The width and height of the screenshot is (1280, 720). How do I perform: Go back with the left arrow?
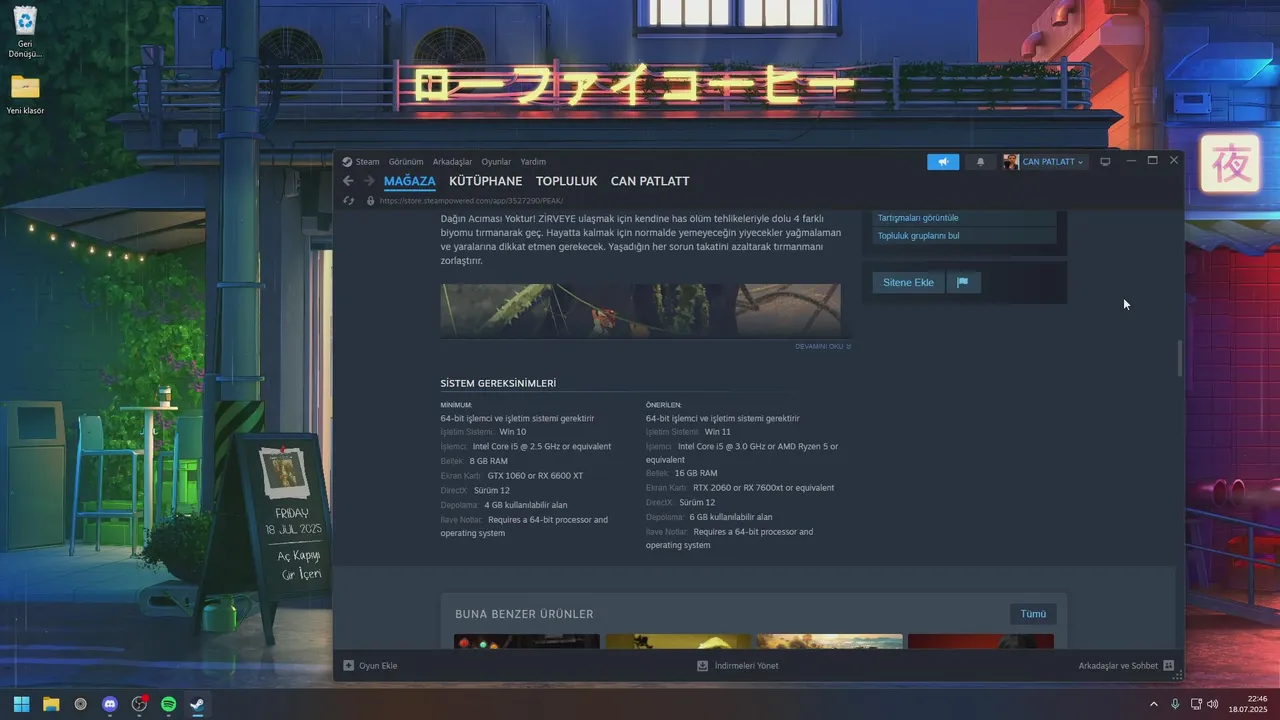tap(348, 181)
